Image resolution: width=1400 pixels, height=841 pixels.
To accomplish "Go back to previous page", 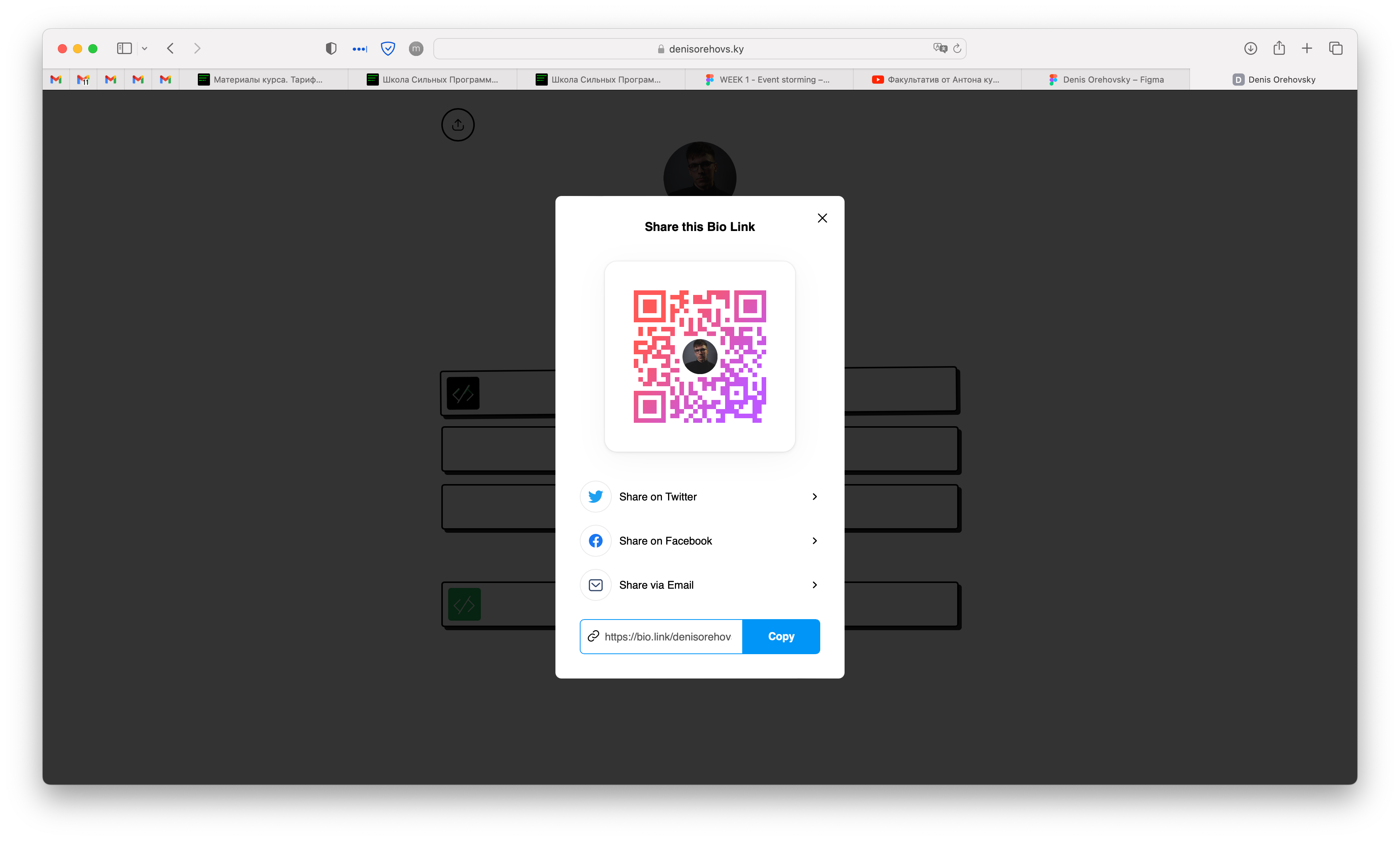I will click(x=170, y=49).
